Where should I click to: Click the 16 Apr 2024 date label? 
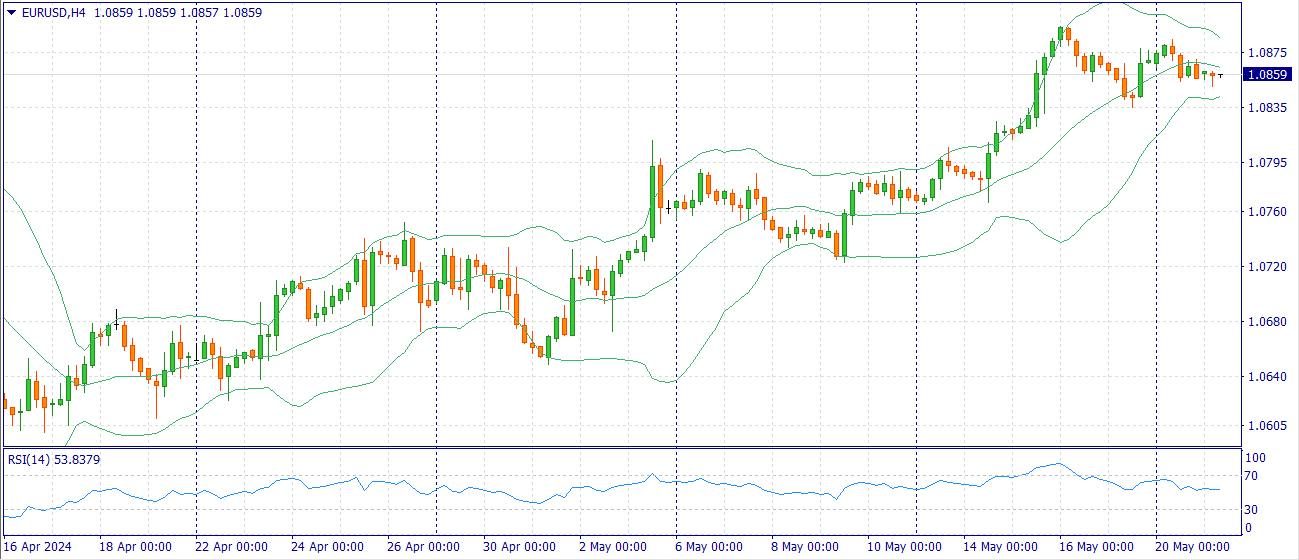38,547
